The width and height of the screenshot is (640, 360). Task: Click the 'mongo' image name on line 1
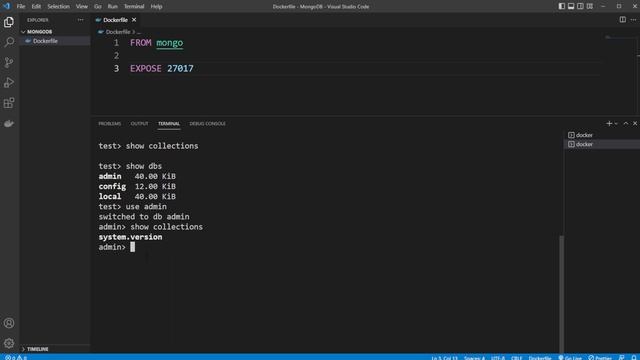(170, 43)
